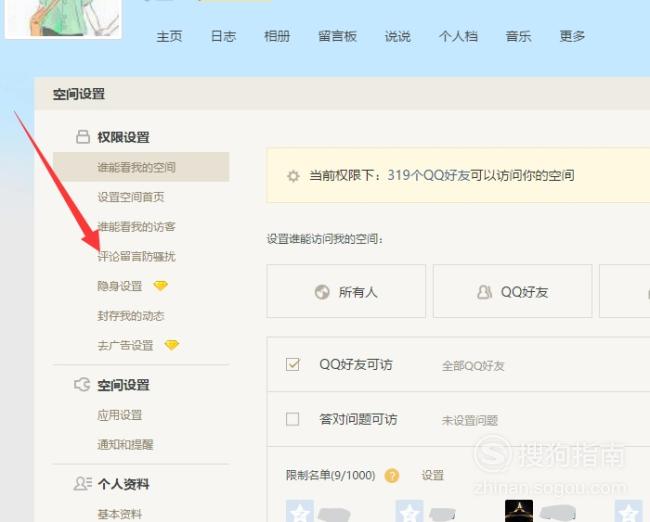Click 个人资料 section heading

123,484
